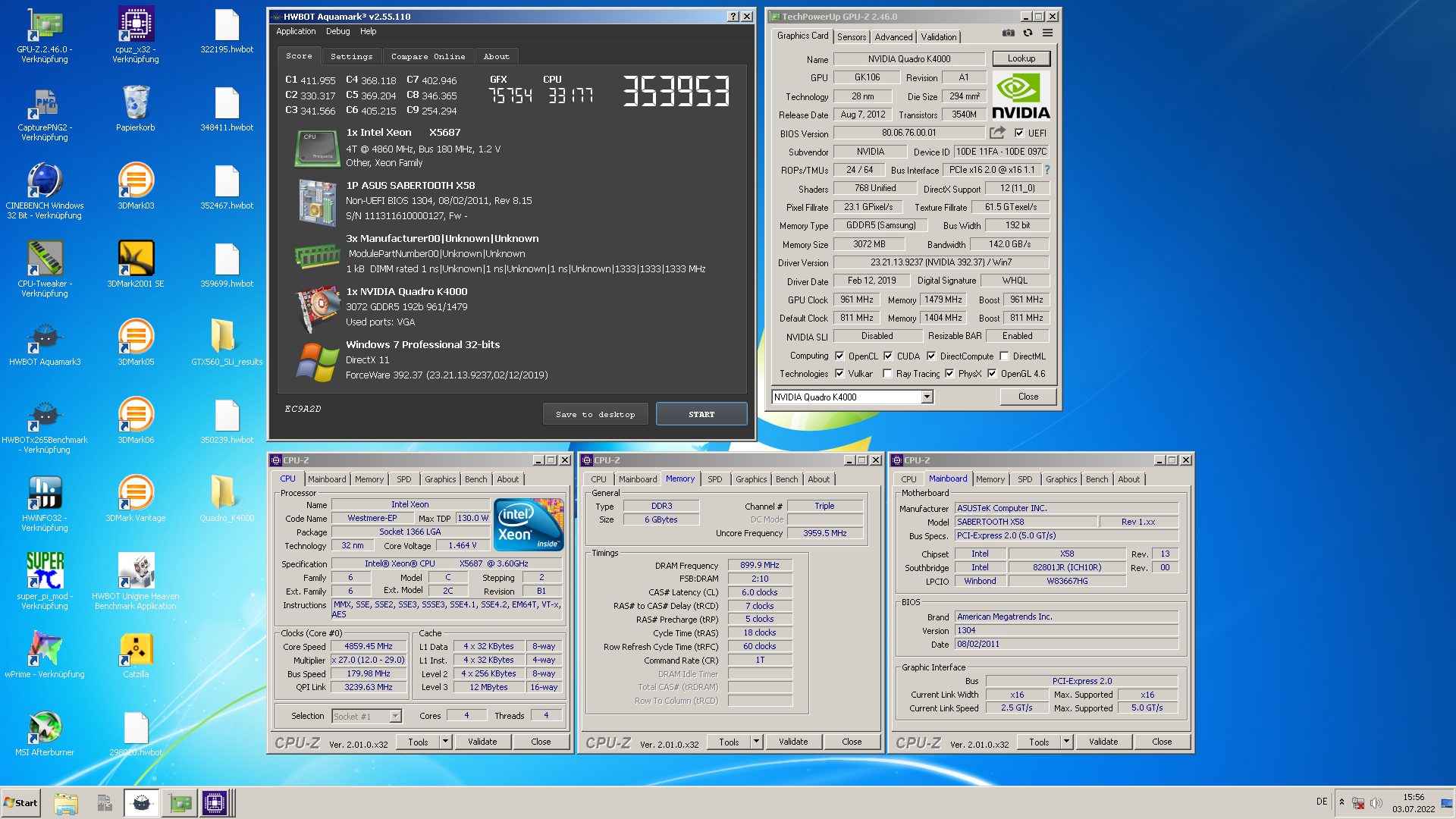
Task: Toggle the DirectCompute checkbox
Action: click(x=931, y=356)
